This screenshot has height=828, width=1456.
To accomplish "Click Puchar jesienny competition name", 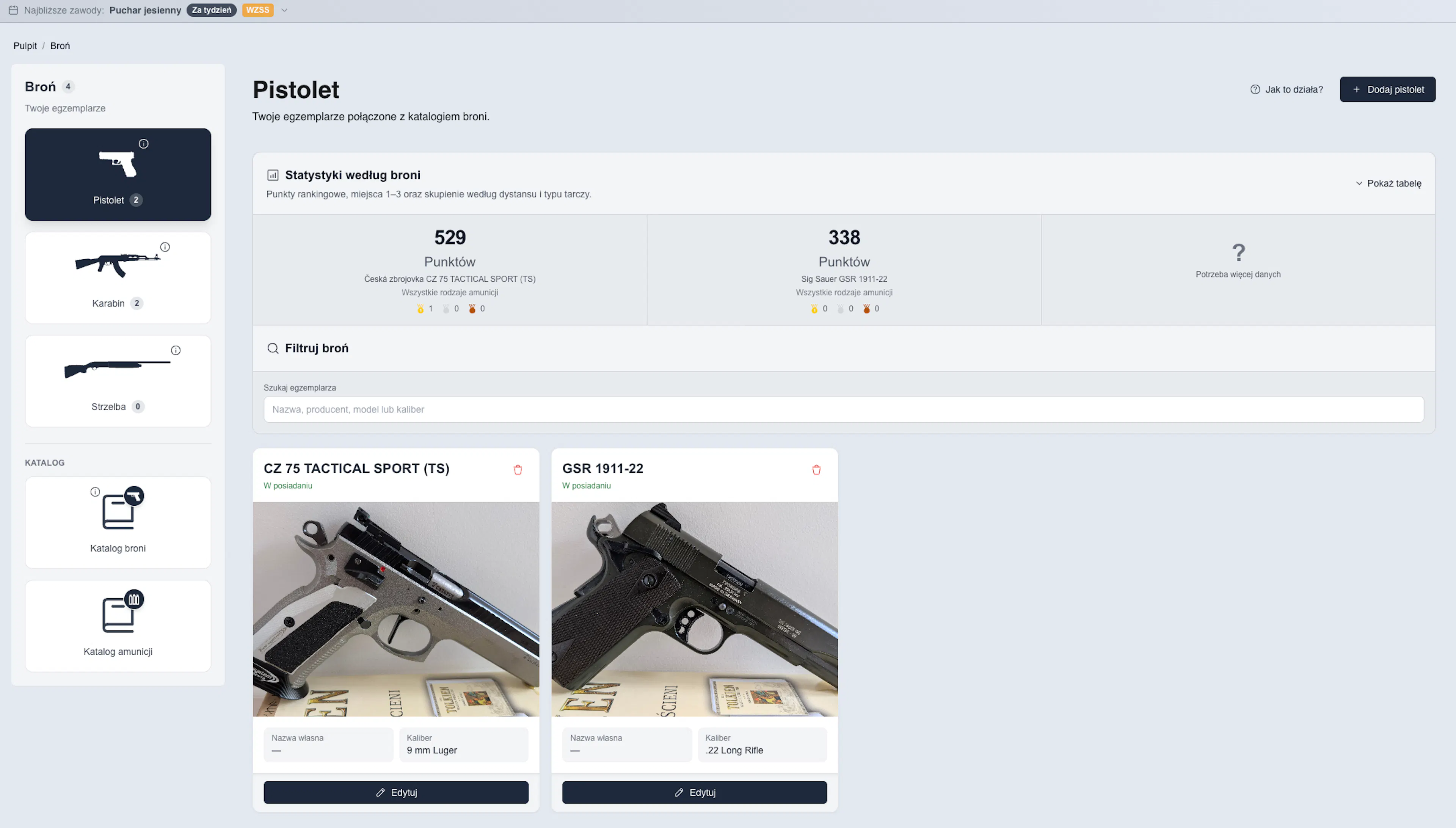I will click(x=145, y=10).
